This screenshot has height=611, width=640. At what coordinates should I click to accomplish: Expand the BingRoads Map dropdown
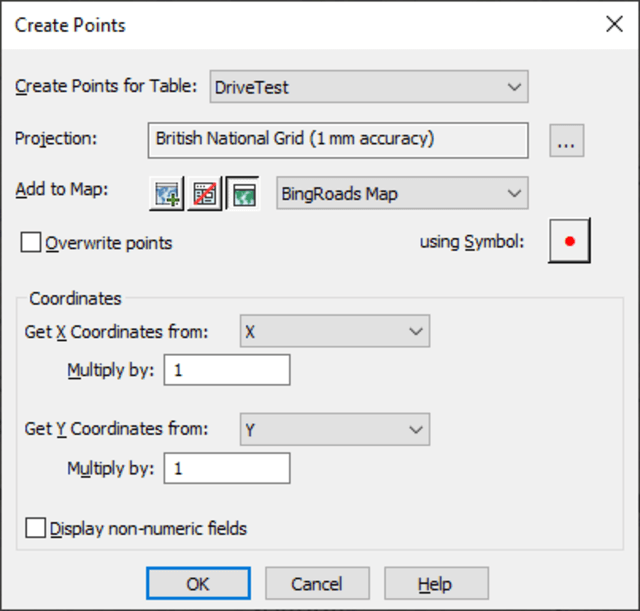pos(402,193)
